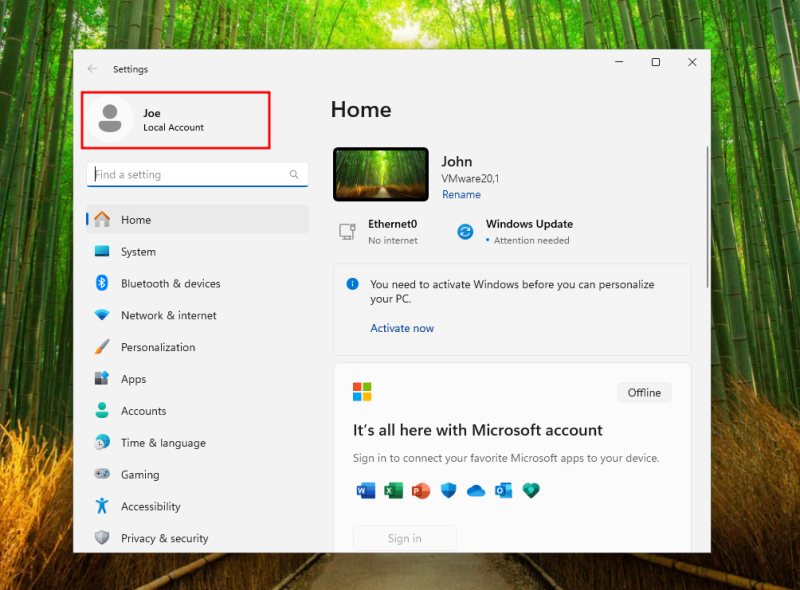Click the Home icon in sidebar

coord(102,220)
